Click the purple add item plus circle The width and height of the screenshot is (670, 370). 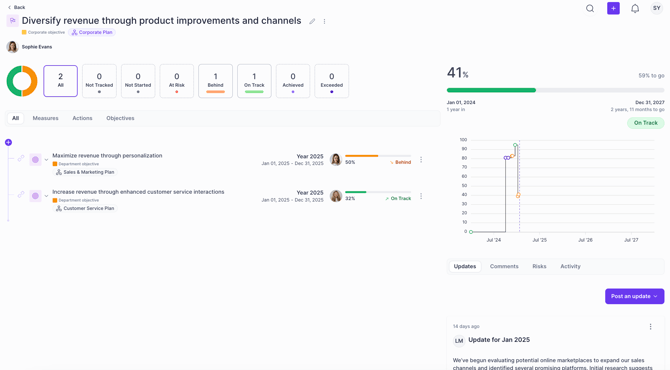coord(8,142)
